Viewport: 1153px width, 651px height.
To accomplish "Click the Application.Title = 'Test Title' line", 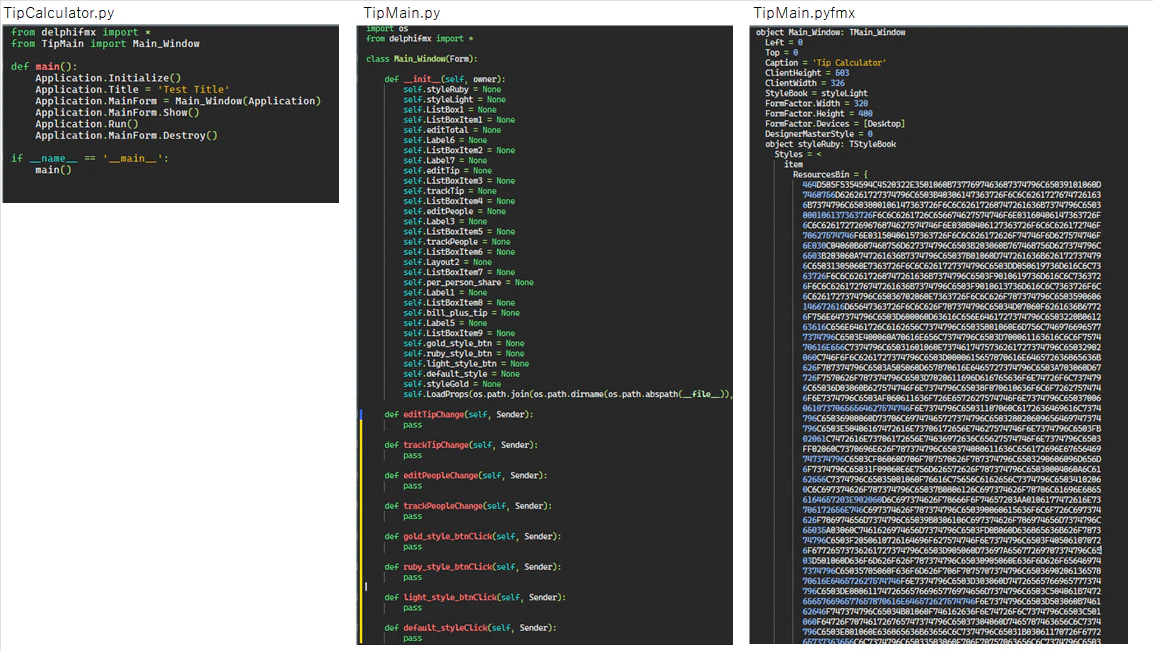I will [x=132, y=89].
